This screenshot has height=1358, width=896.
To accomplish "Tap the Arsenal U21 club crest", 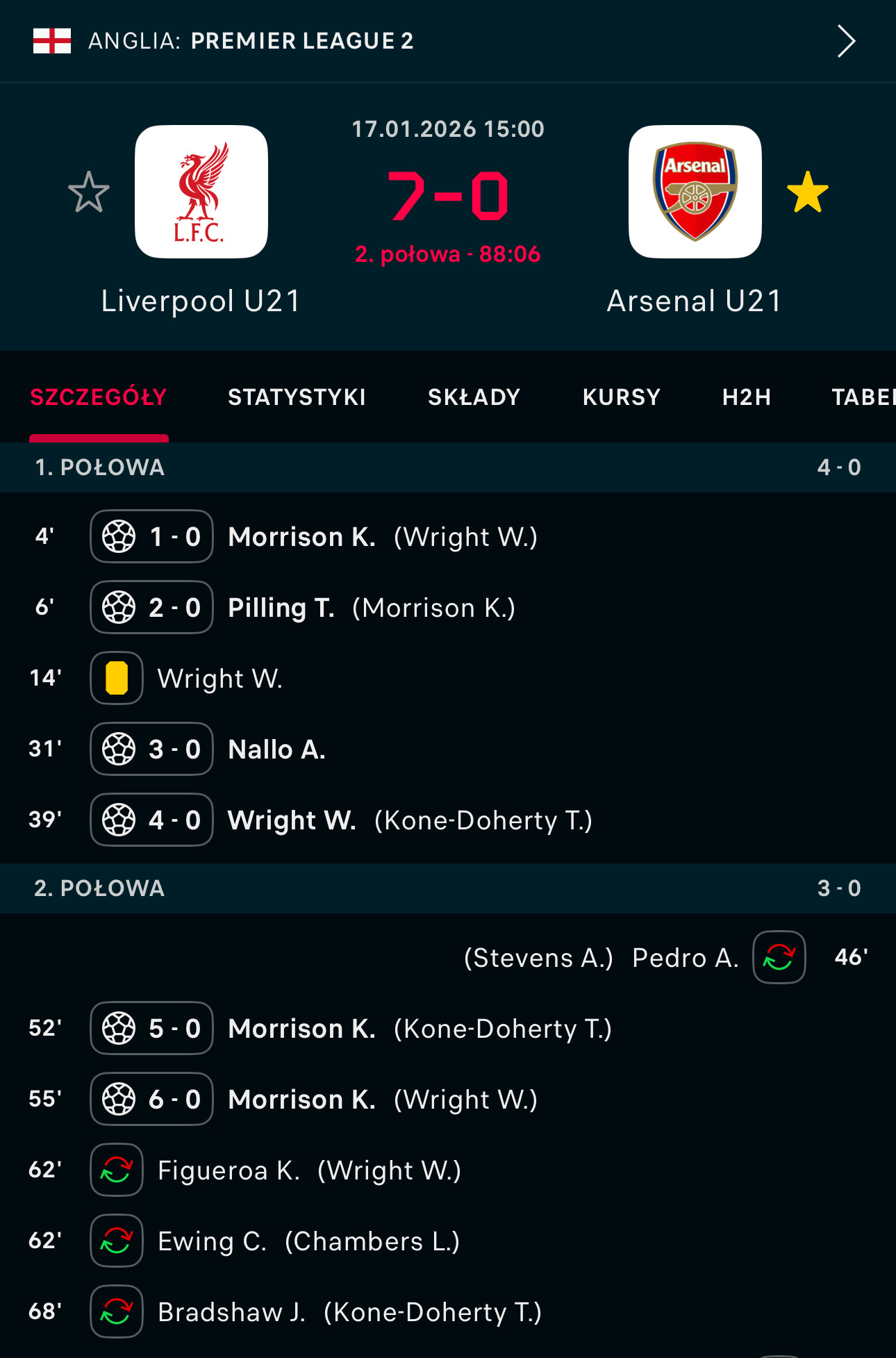I will point(695,192).
